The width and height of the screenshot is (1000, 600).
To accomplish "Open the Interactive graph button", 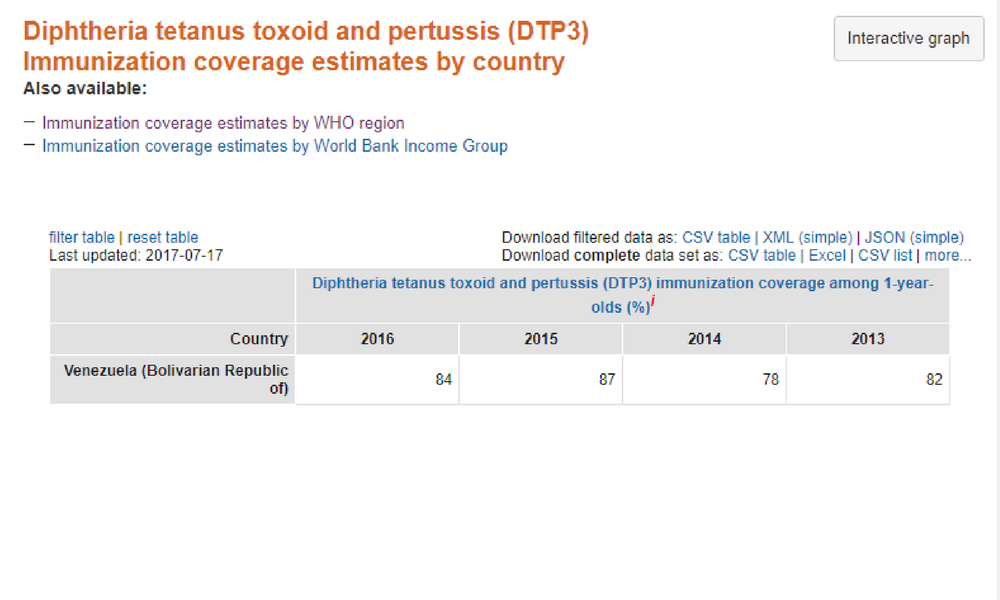I will tap(909, 39).
